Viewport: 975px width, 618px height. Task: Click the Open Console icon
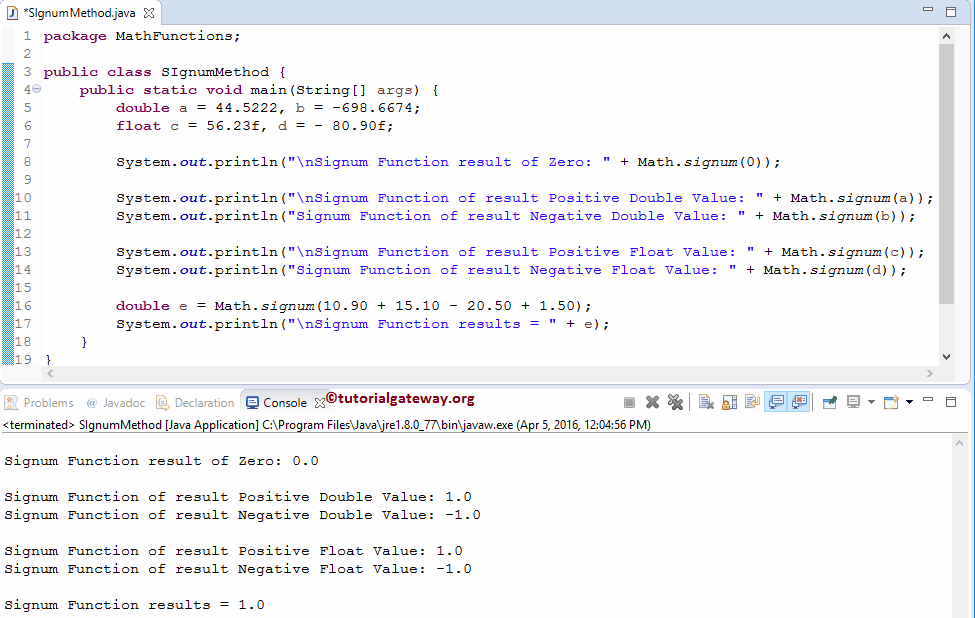[892, 401]
